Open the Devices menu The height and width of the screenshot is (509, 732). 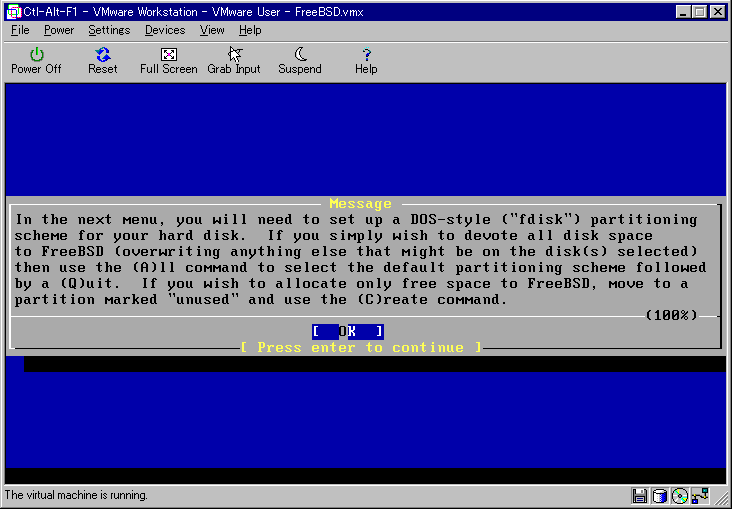pos(165,30)
